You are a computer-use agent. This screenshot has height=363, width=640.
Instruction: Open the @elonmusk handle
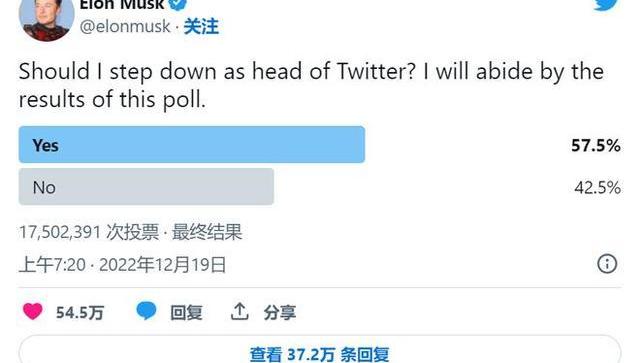point(125,27)
